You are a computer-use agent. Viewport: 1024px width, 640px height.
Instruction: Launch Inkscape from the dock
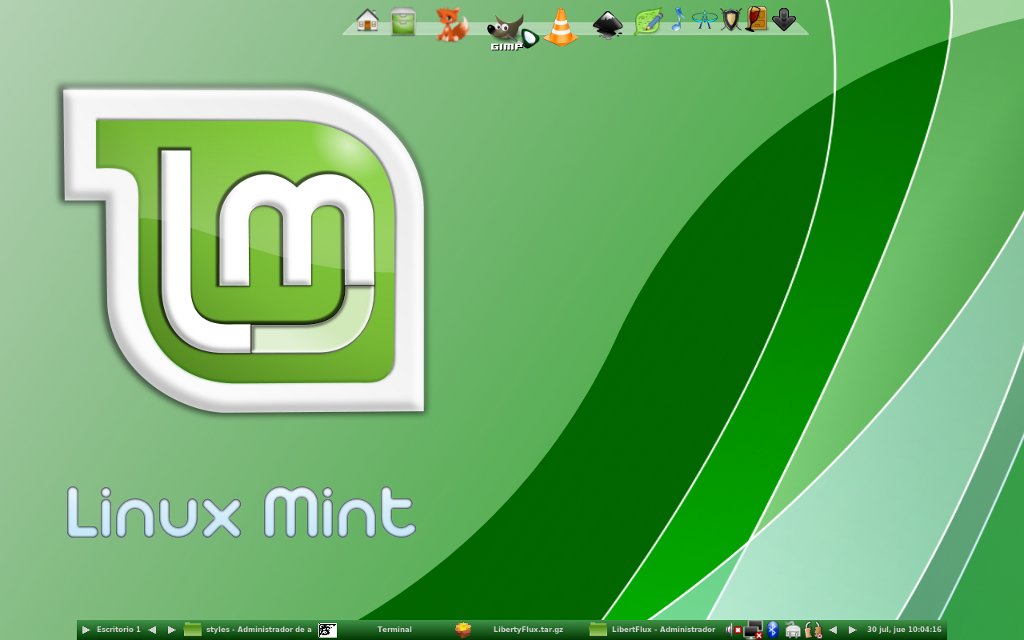coord(607,24)
